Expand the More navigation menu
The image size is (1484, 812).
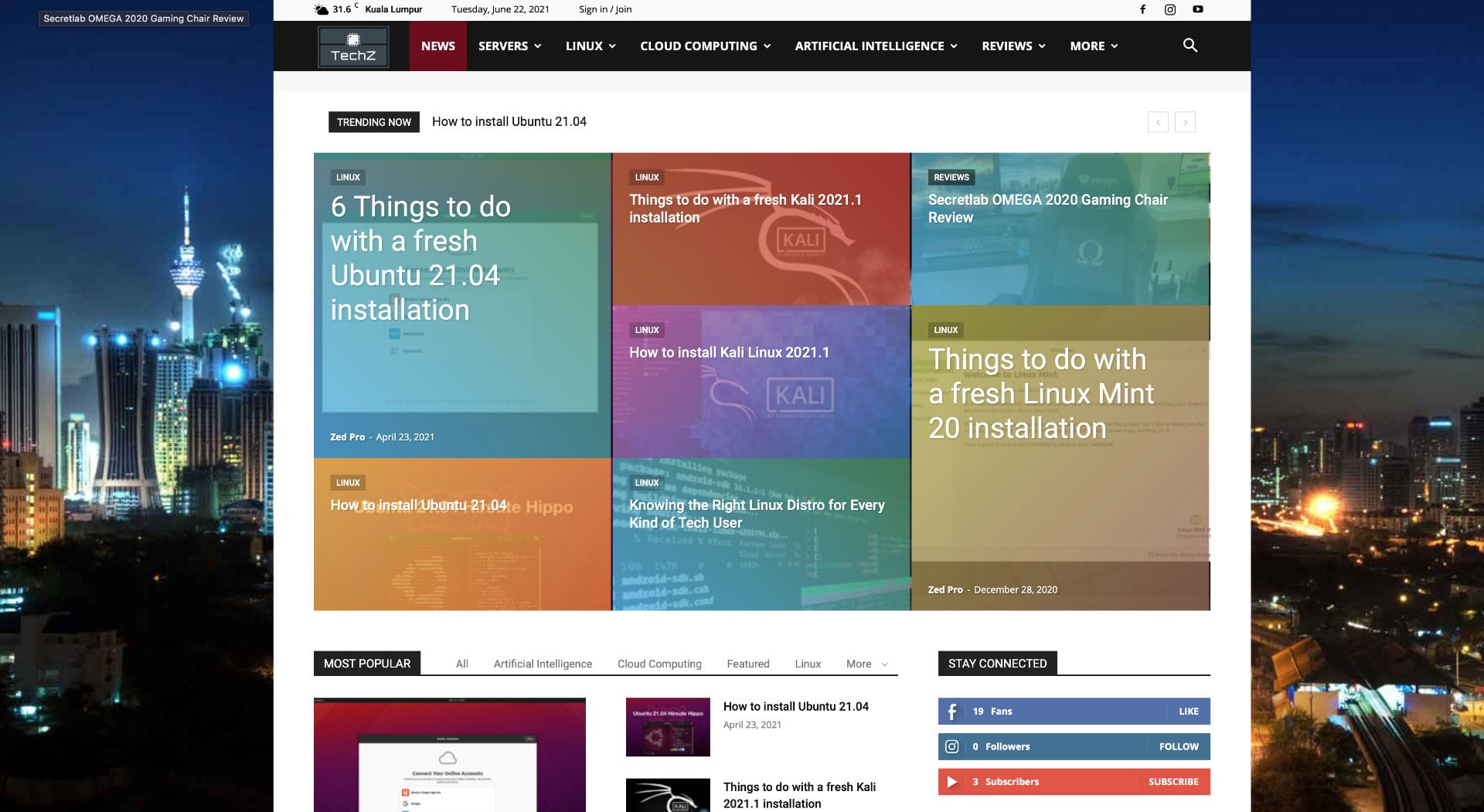pyautogui.click(x=1094, y=46)
